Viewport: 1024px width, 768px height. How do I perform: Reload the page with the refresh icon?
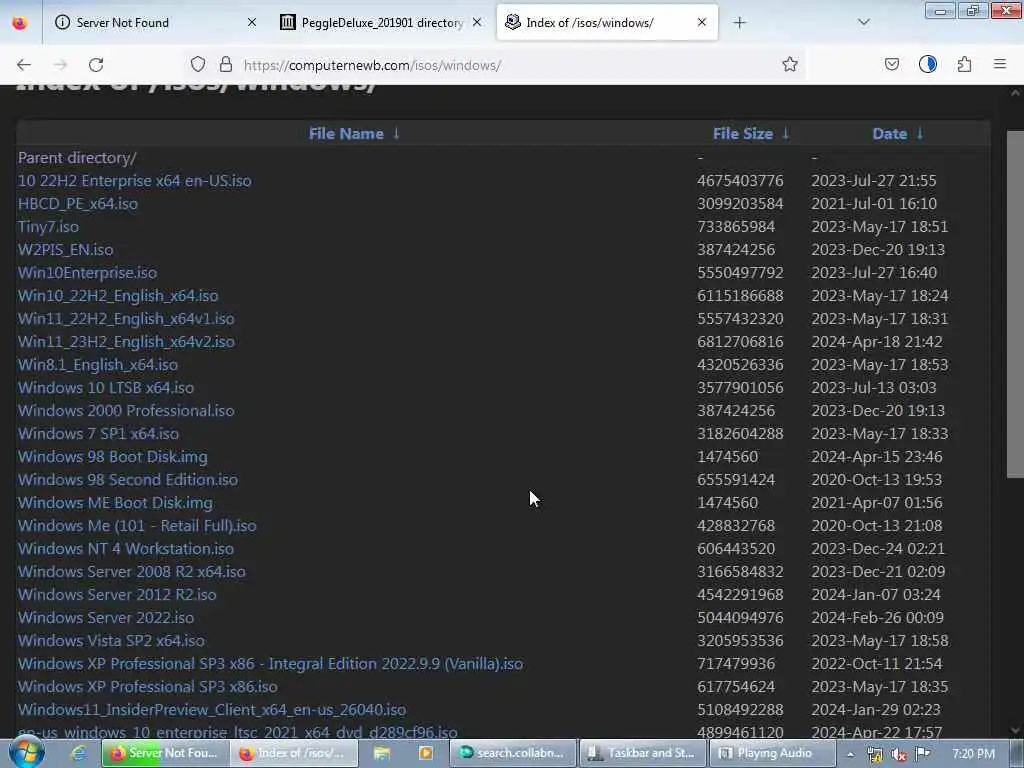click(x=96, y=65)
